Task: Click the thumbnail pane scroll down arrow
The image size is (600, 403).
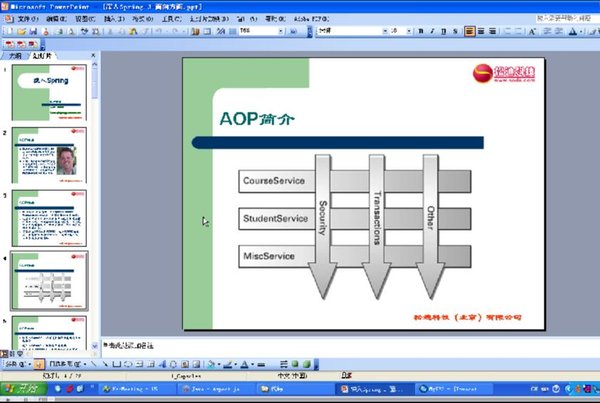Action: tap(95, 346)
